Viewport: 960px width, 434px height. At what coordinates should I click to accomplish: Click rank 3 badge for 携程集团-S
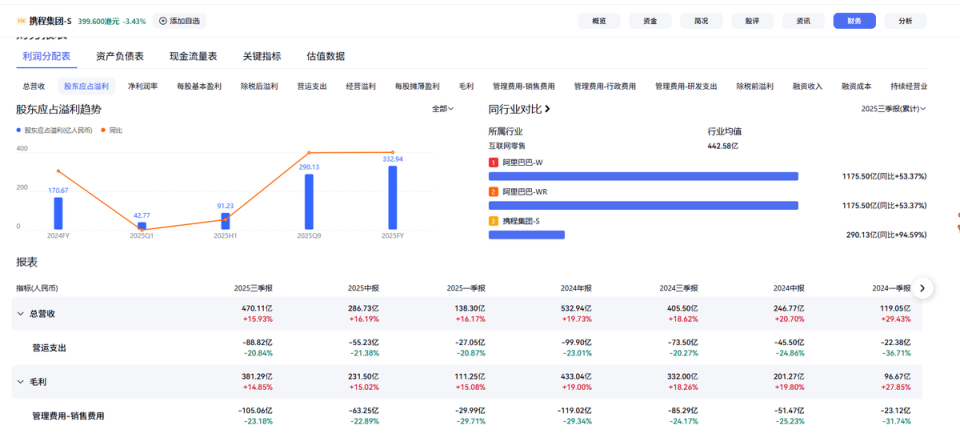(493, 221)
